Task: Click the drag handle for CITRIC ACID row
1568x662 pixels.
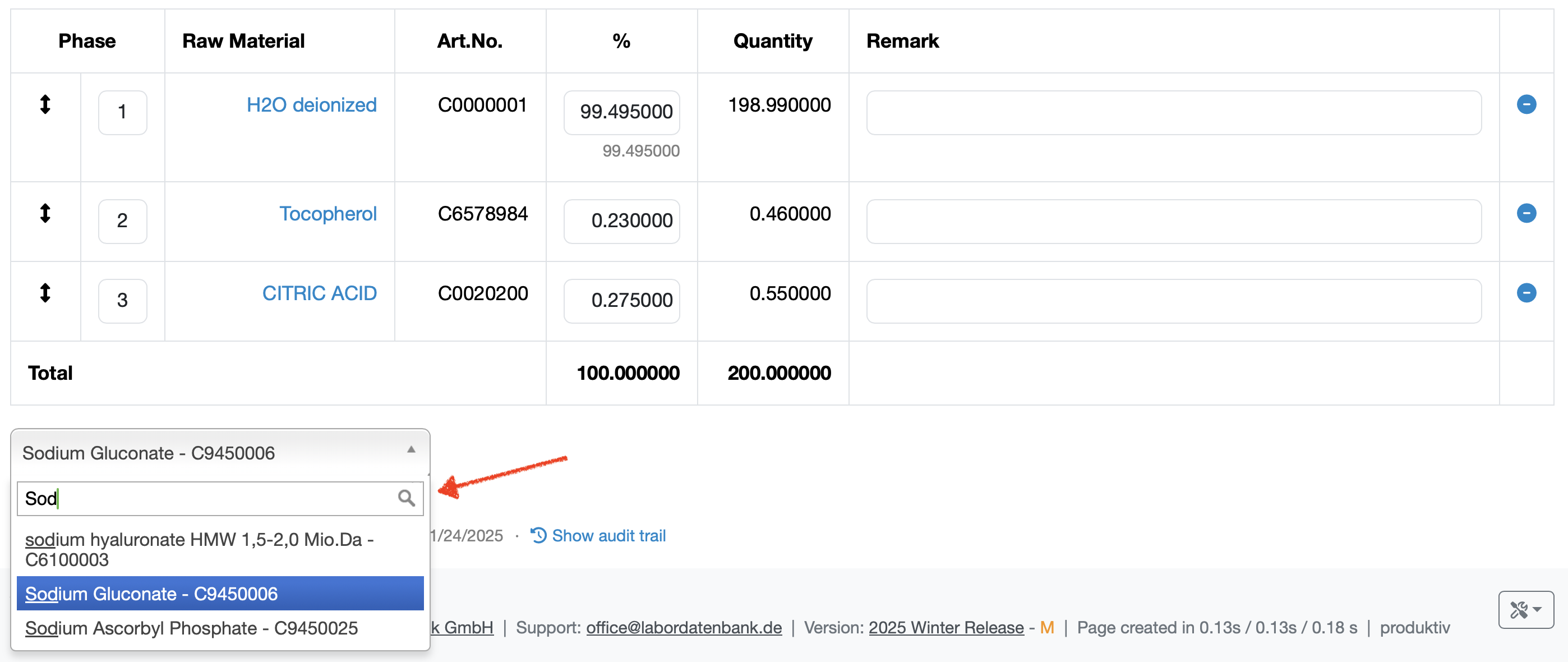Action: click(45, 292)
